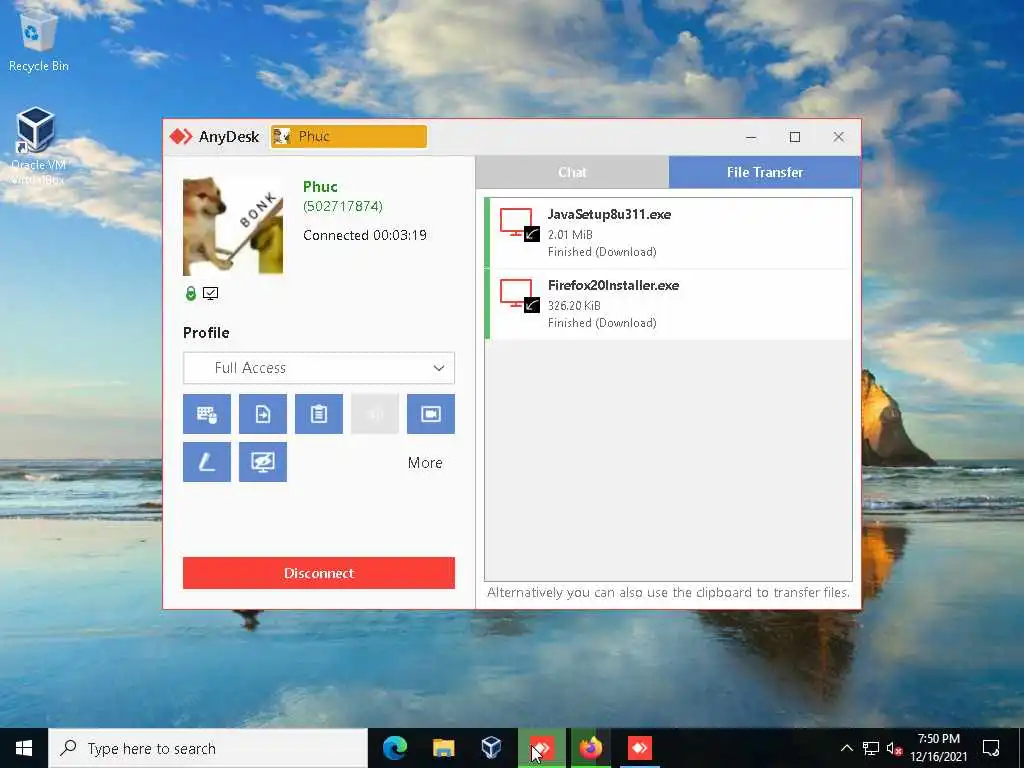
Task: Select the File Transfer tab
Action: coord(765,172)
